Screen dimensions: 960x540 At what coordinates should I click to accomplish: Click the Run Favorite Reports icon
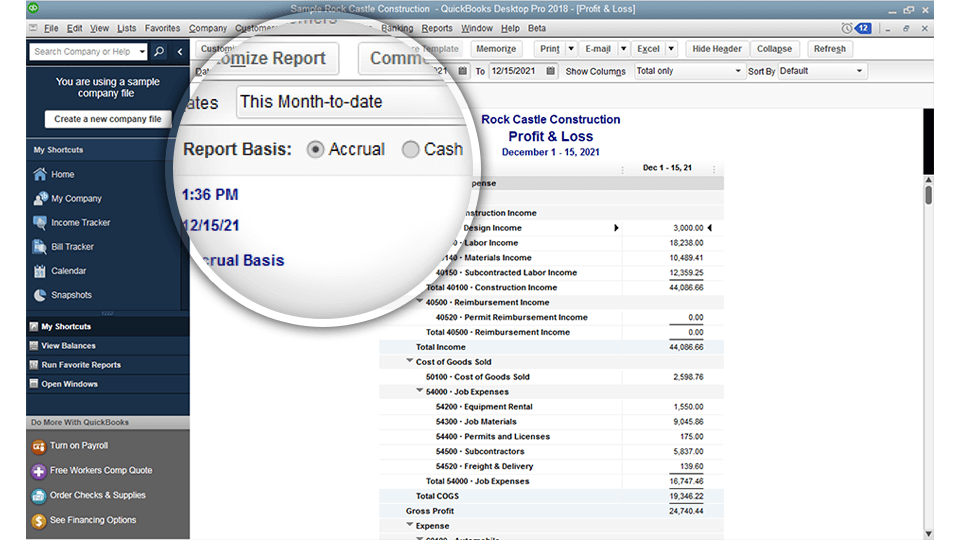point(34,364)
